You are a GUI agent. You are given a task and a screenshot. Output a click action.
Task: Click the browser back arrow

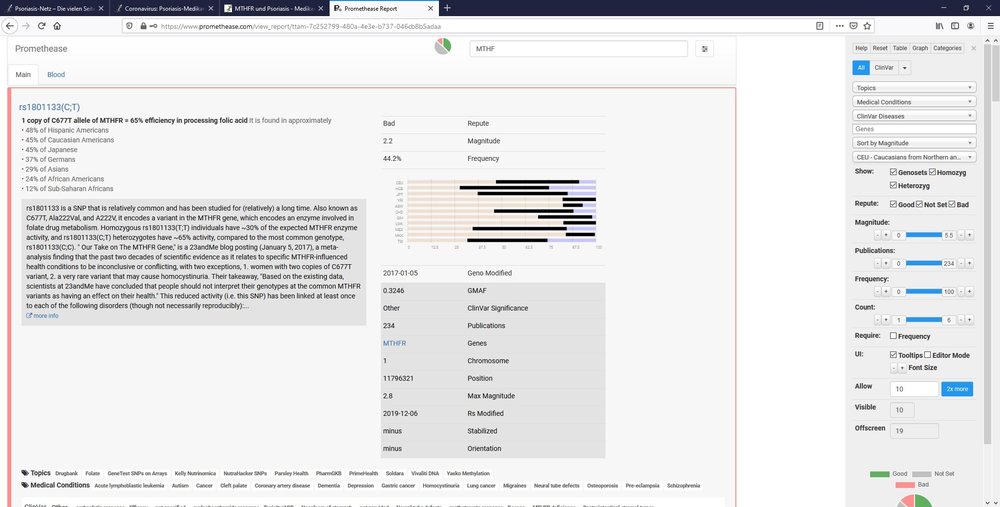tap(11, 26)
